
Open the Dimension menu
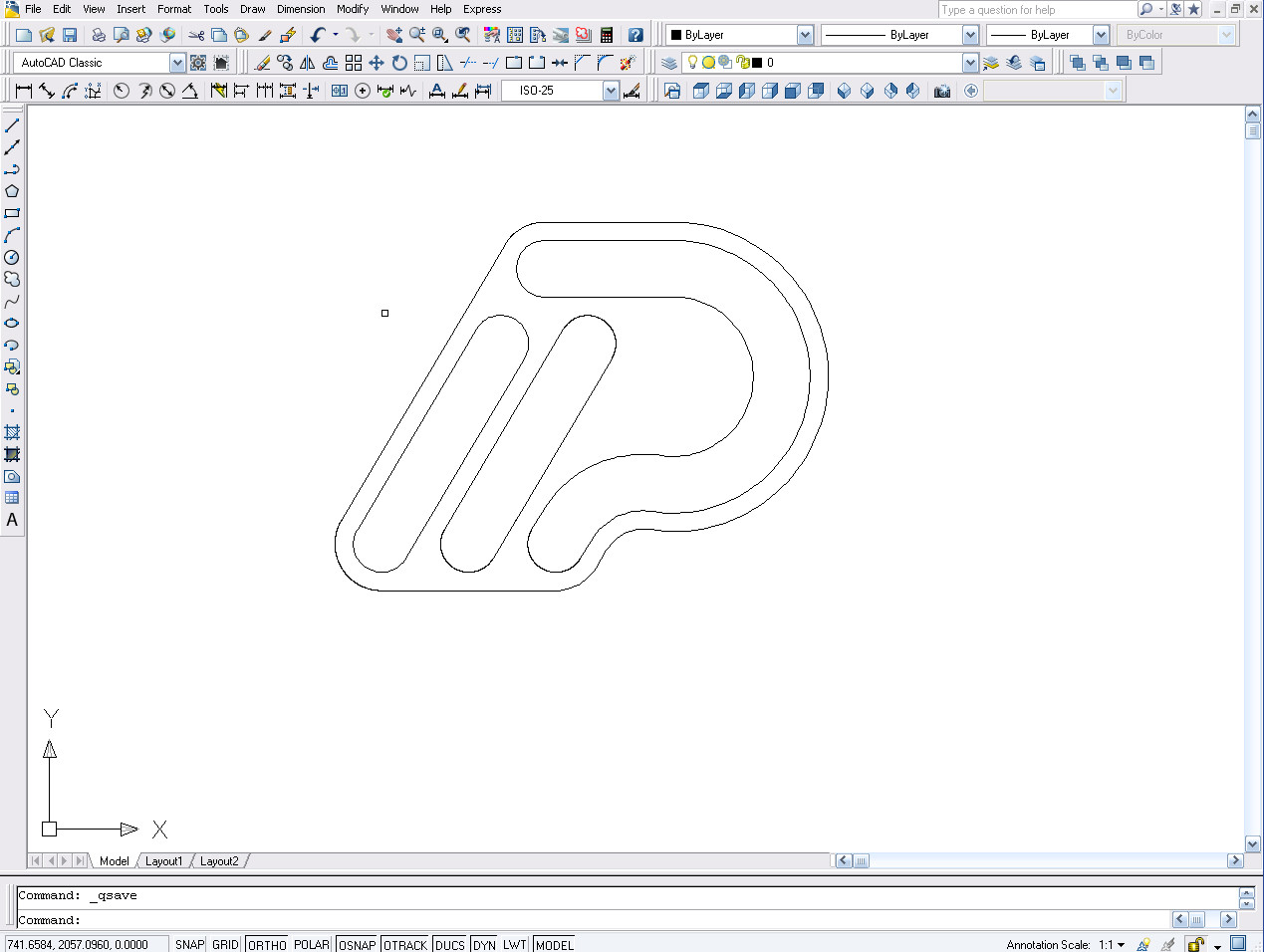(x=301, y=9)
